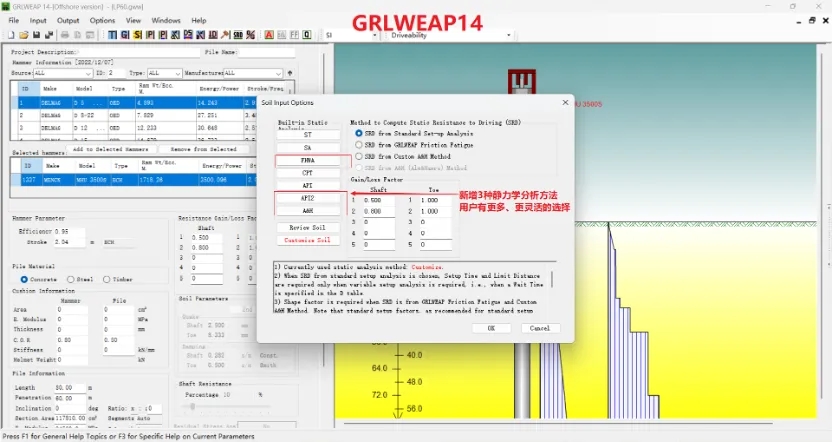Open the Options menu
The width and height of the screenshot is (832, 442).
[x=102, y=20]
